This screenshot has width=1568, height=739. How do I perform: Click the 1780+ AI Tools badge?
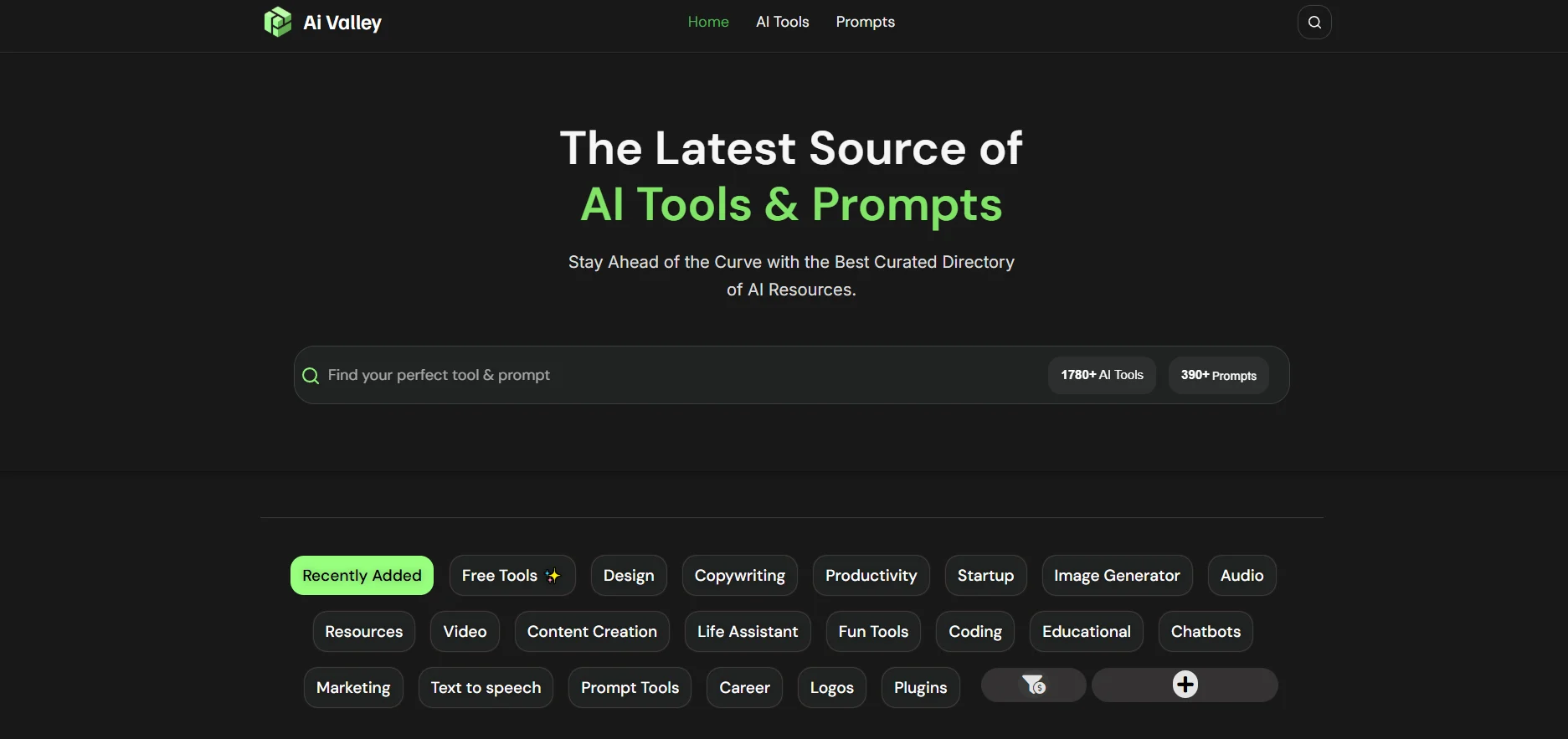click(x=1102, y=375)
